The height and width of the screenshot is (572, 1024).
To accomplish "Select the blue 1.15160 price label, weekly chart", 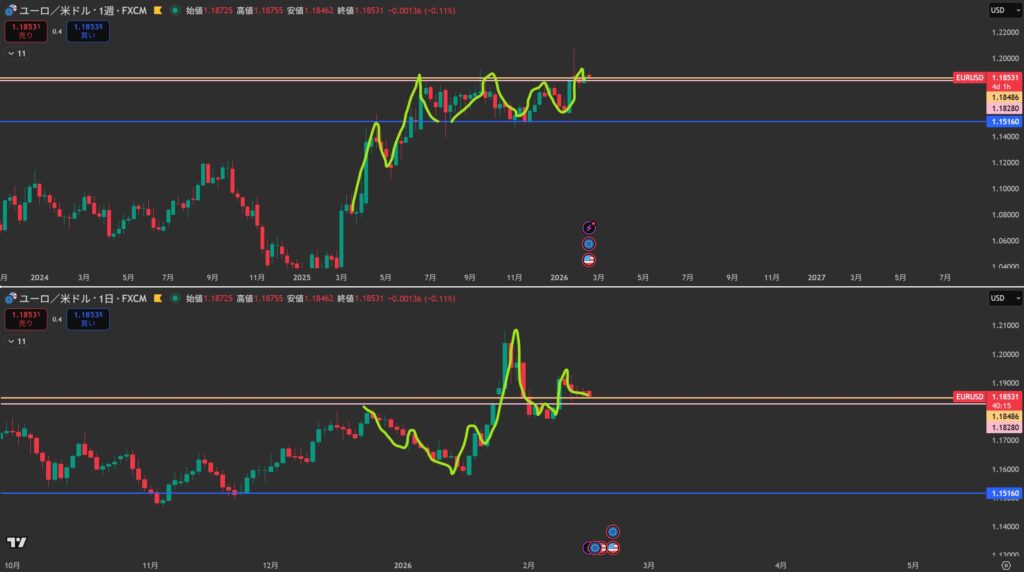I will click(x=1004, y=121).
